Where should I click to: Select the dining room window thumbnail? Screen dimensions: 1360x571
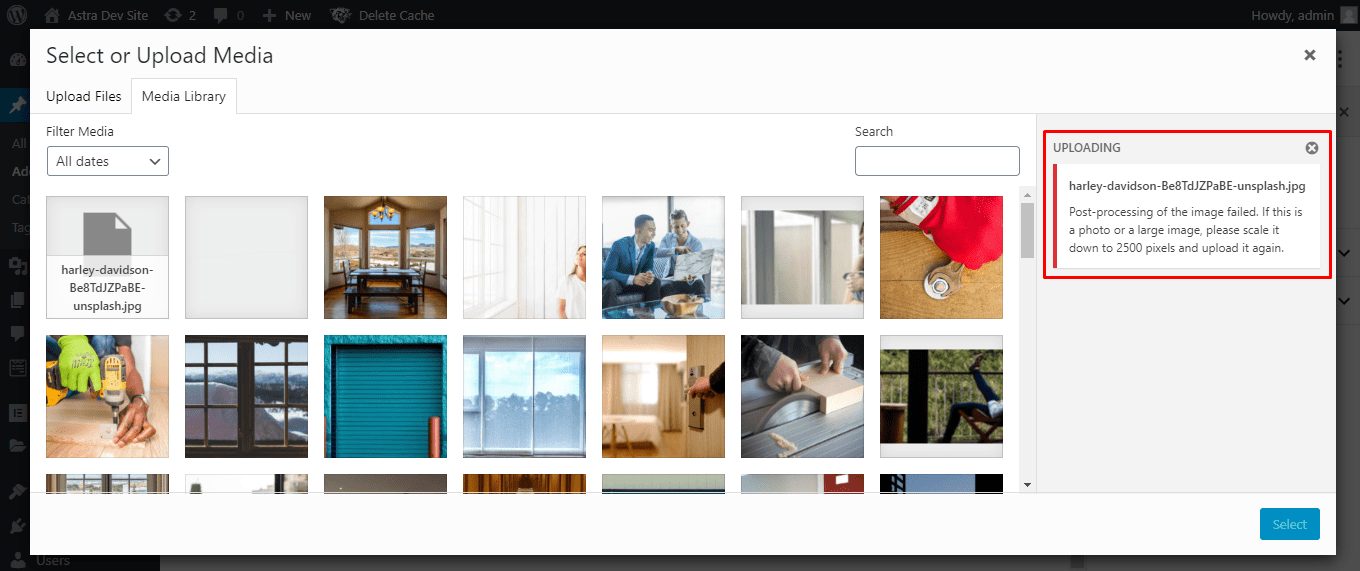pos(385,257)
